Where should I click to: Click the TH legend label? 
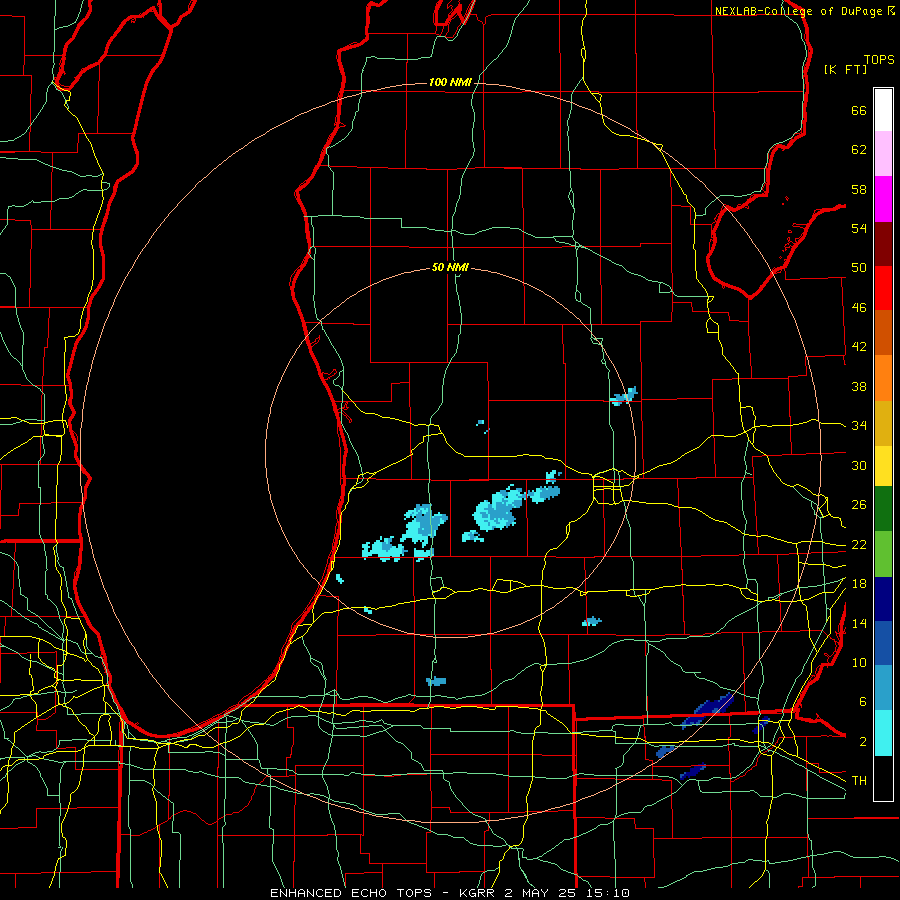[x=859, y=781]
